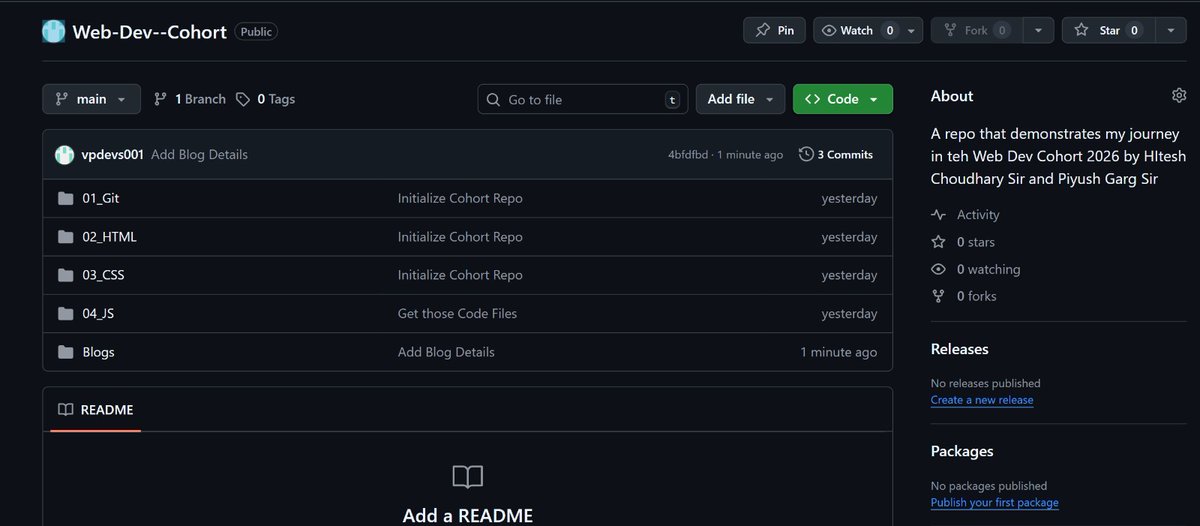Open commit hash 4bfdfbd

[688, 155]
